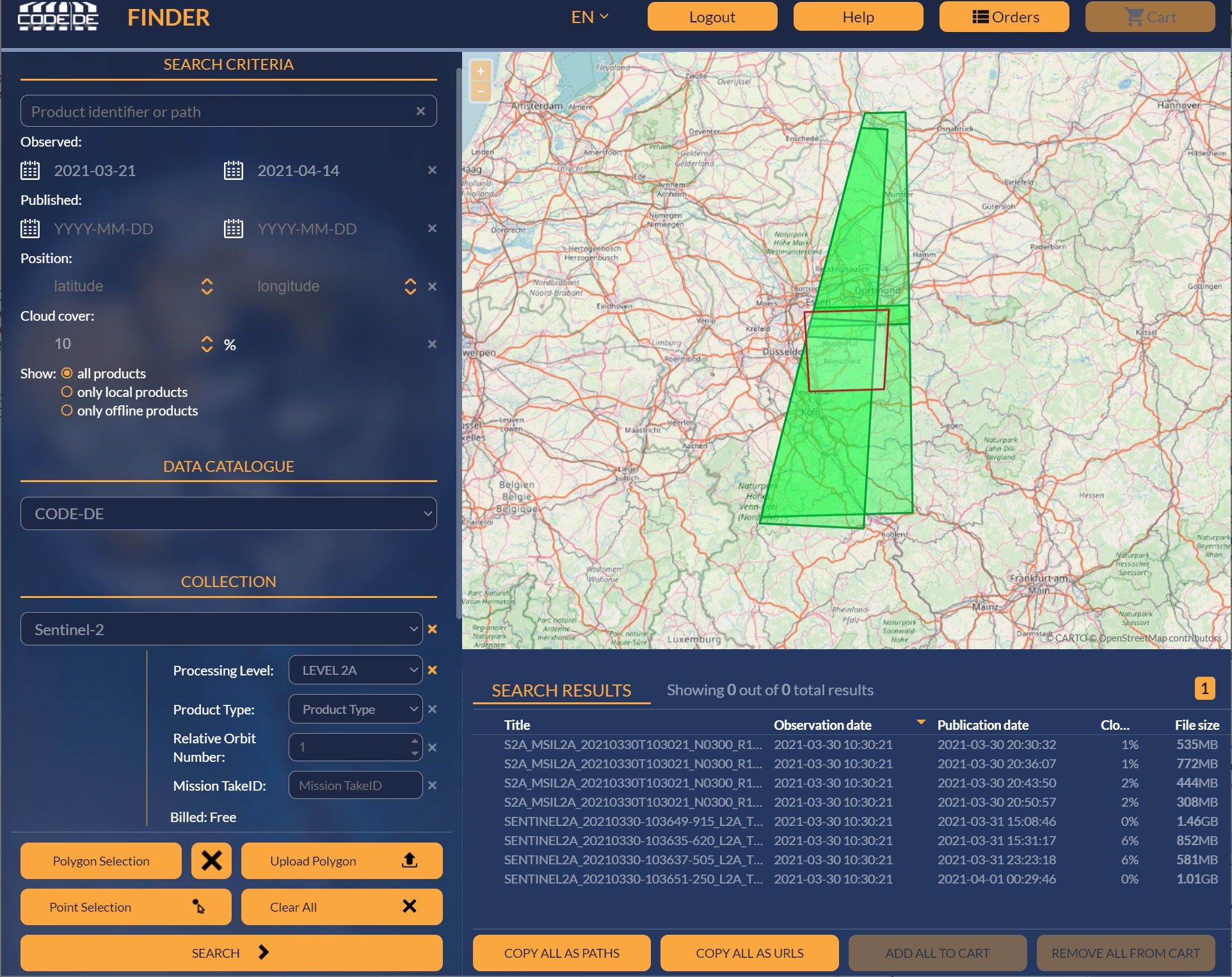This screenshot has height=977, width=1232.
Task: Start Polygon Selection drawing mode
Action: (x=101, y=861)
